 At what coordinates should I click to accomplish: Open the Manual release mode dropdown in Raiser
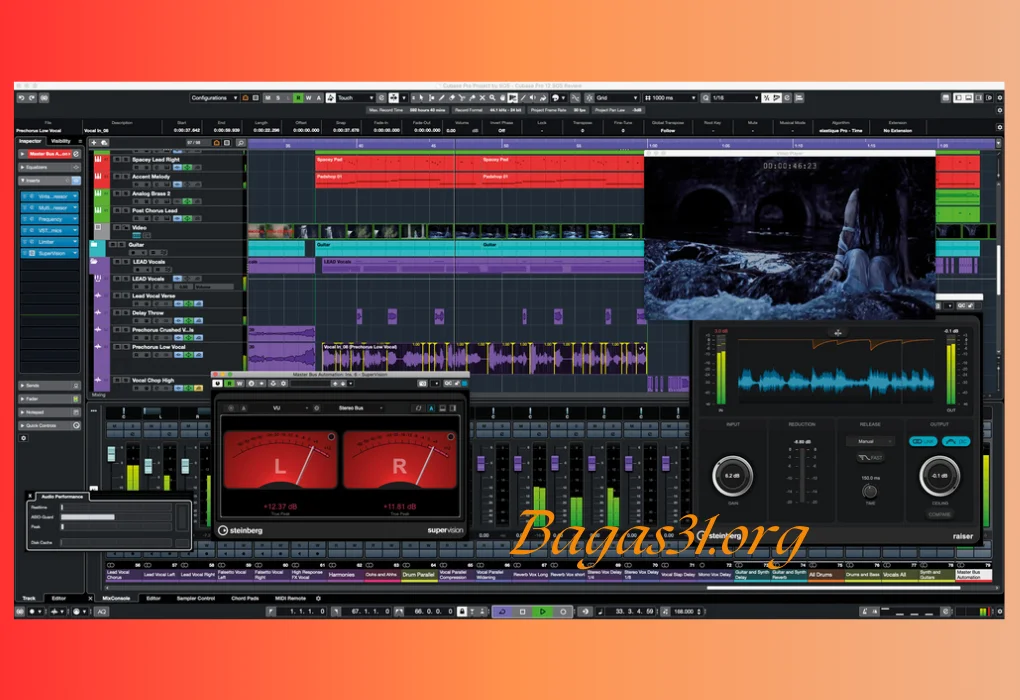pos(870,441)
